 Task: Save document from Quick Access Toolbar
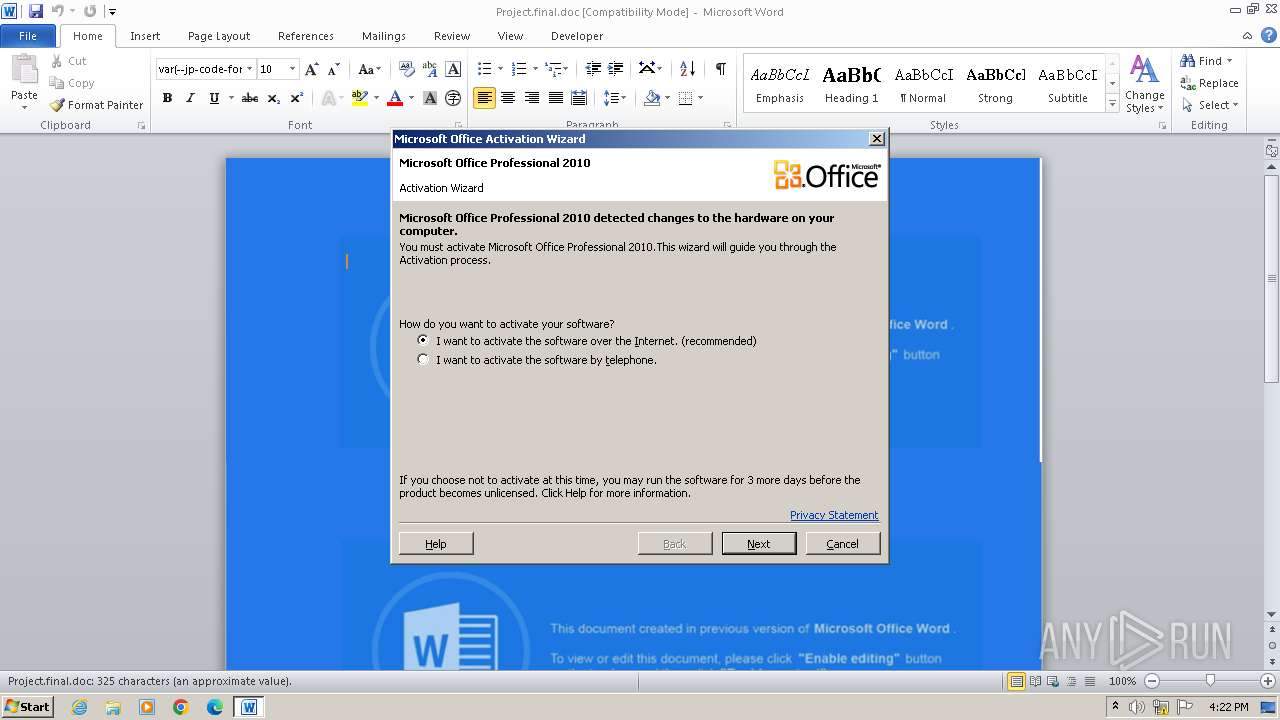(36, 11)
